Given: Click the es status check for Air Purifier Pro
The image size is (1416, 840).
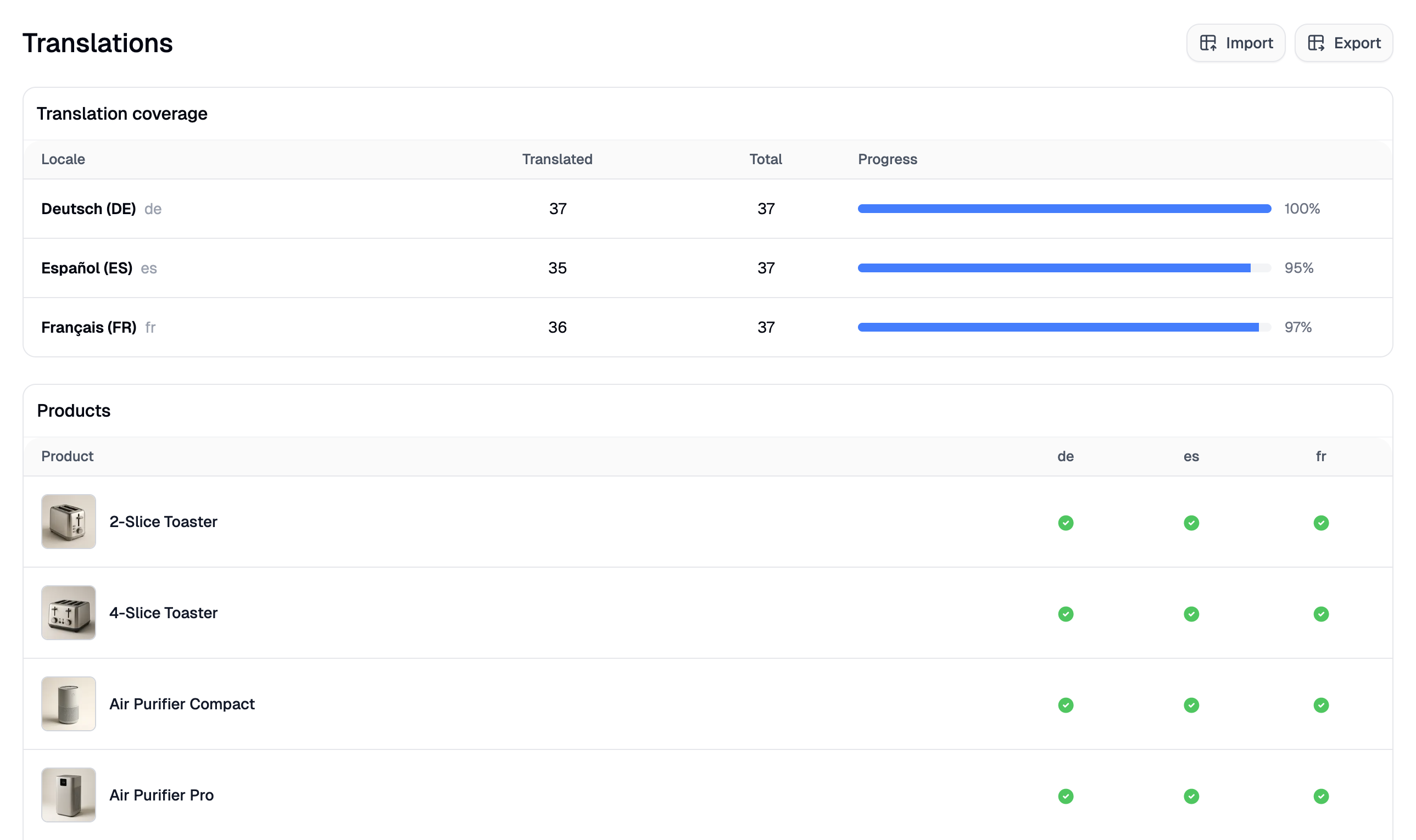Looking at the screenshot, I should pyautogui.click(x=1191, y=796).
